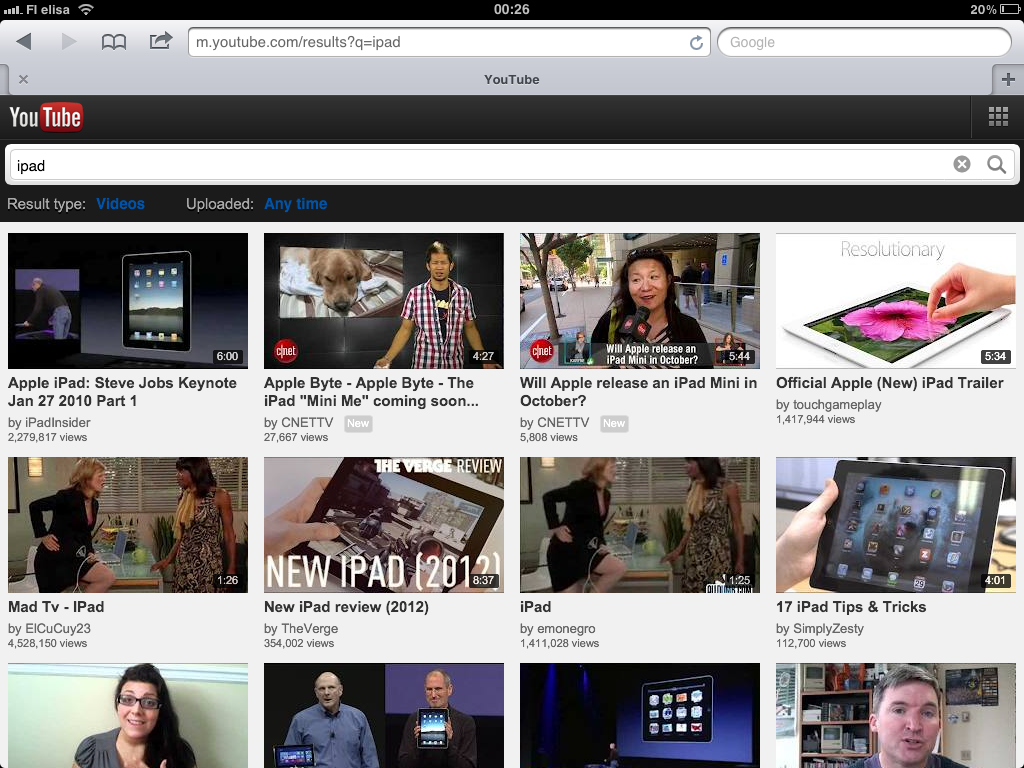1024x768 pixels.
Task: Open 17 iPad Tips thumbnail
Action: pos(896,525)
